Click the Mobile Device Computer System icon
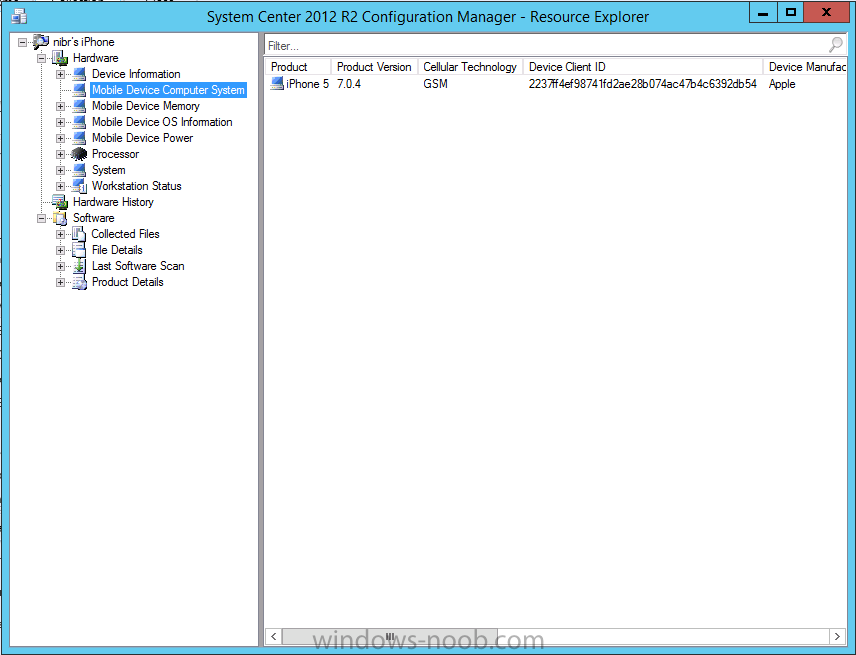The height and width of the screenshot is (655, 856). pyautogui.click(x=79, y=90)
